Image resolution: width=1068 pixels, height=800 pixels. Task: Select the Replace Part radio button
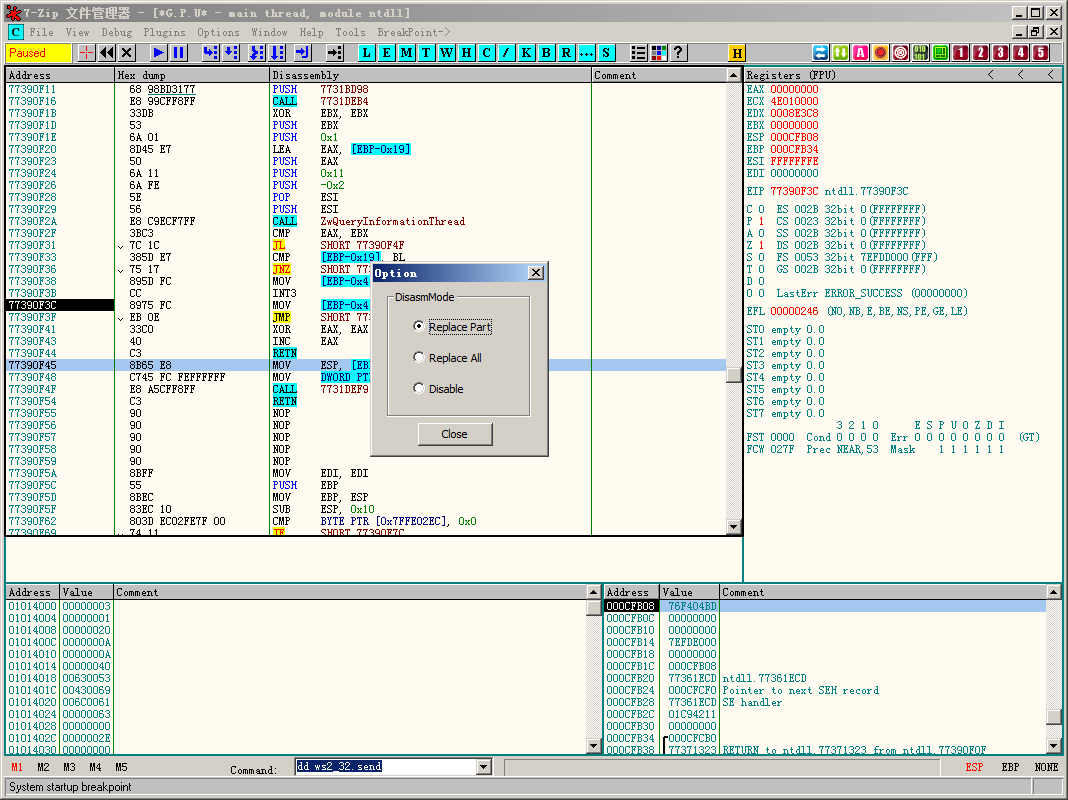419,327
